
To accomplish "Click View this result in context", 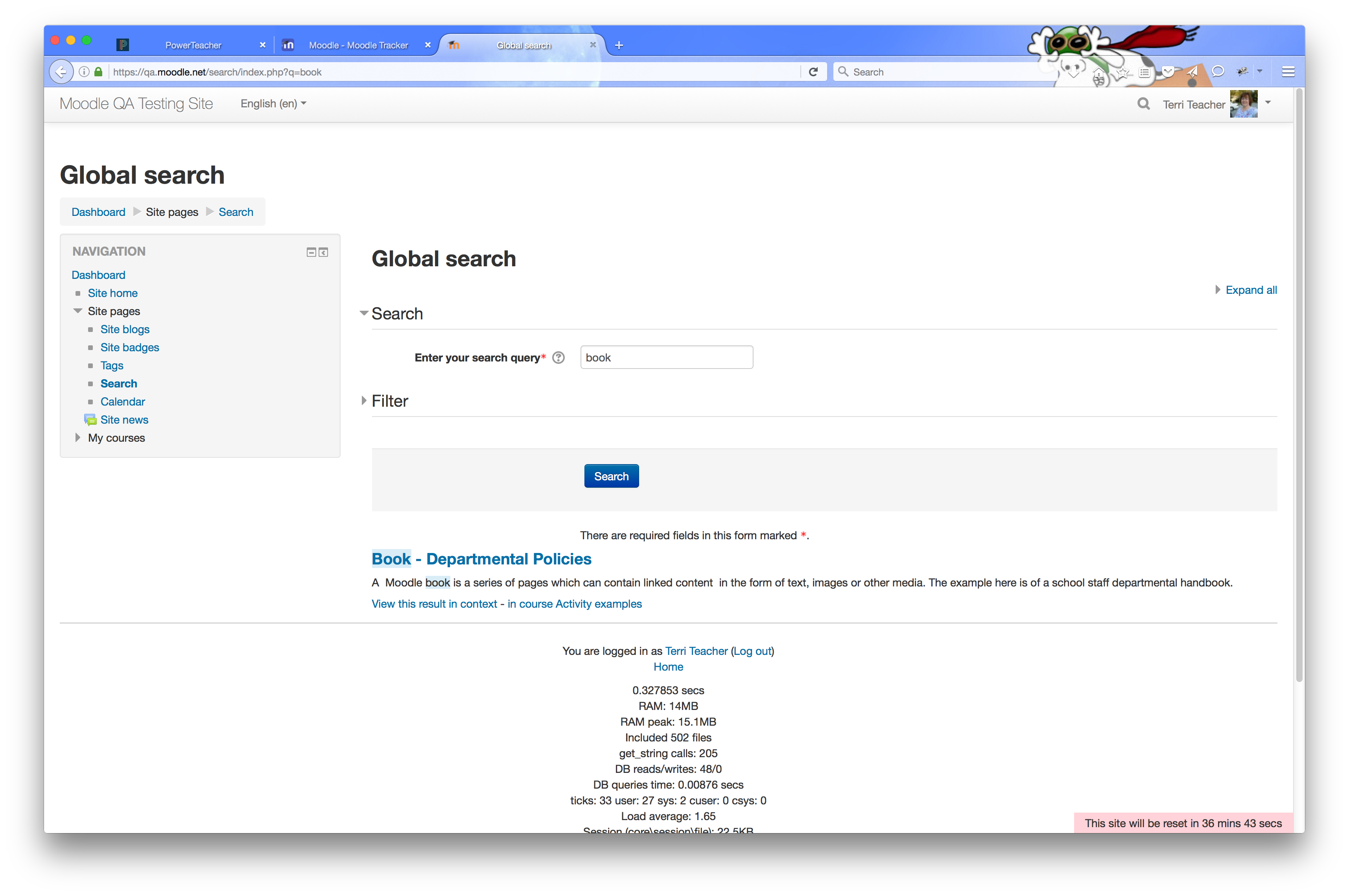I will [x=434, y=604].
